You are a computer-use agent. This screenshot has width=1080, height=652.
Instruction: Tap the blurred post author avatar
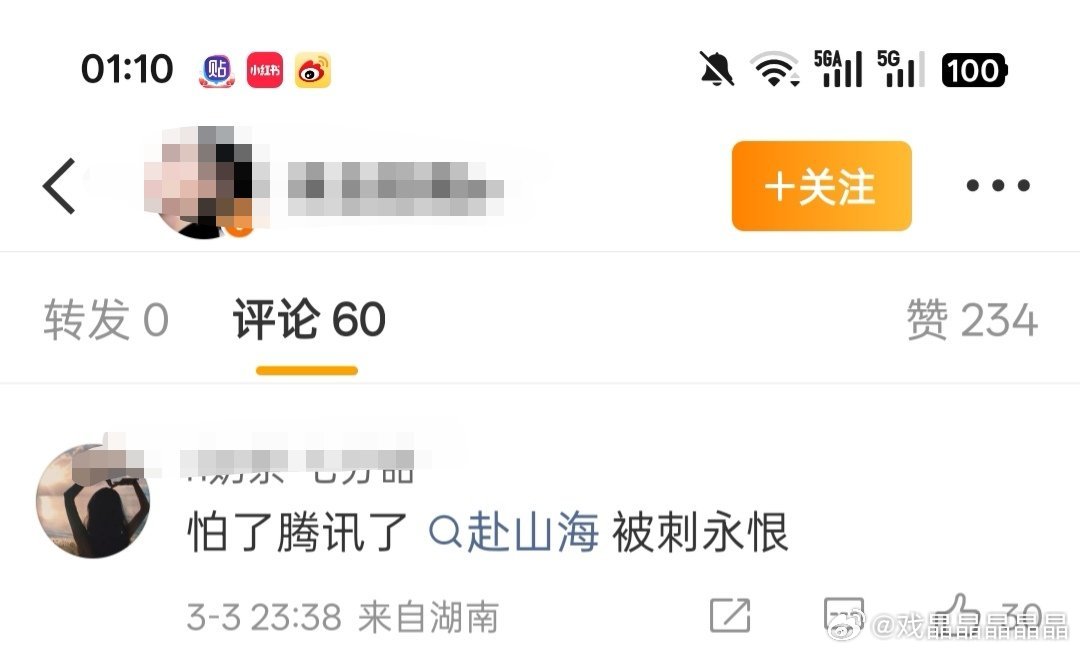[x=202, y=182]
